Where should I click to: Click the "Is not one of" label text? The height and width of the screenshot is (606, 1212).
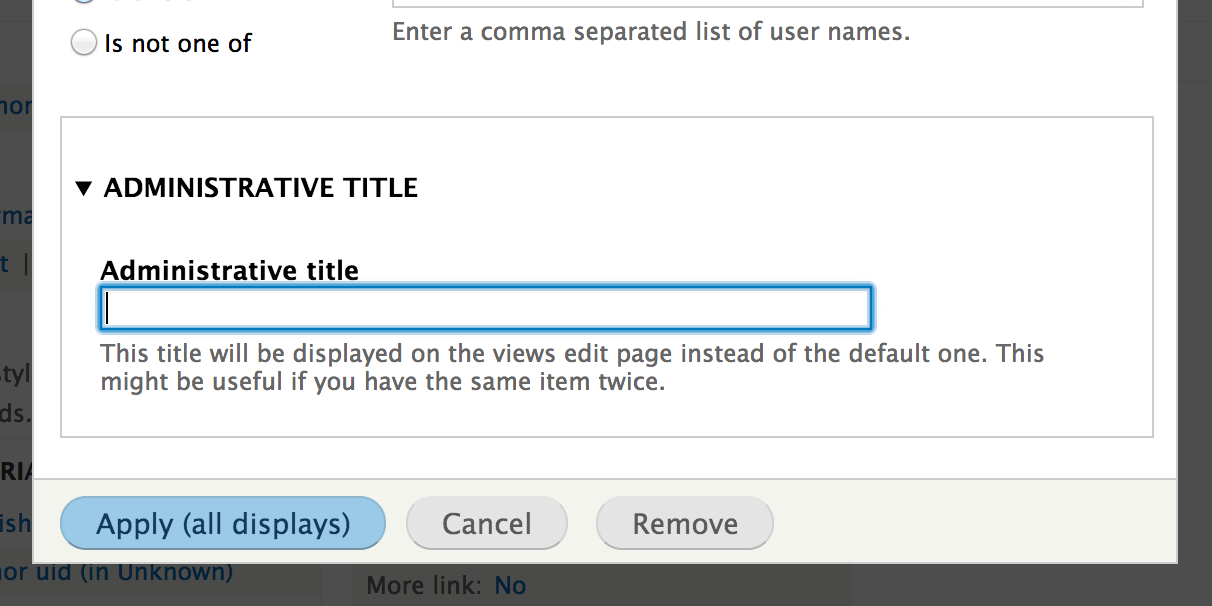pos(178,43)
